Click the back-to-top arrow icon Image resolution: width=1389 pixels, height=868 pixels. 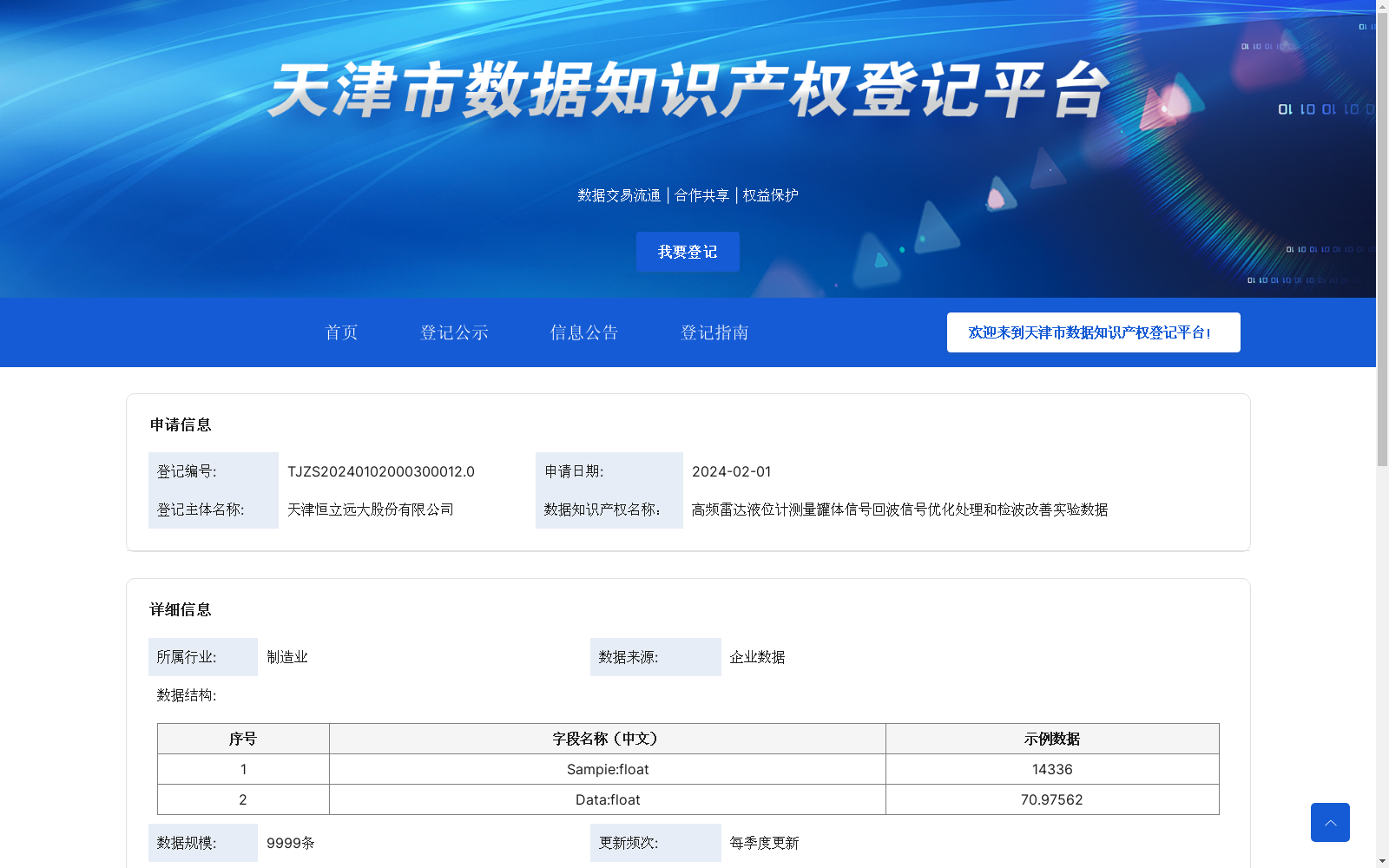point(1330,822)
